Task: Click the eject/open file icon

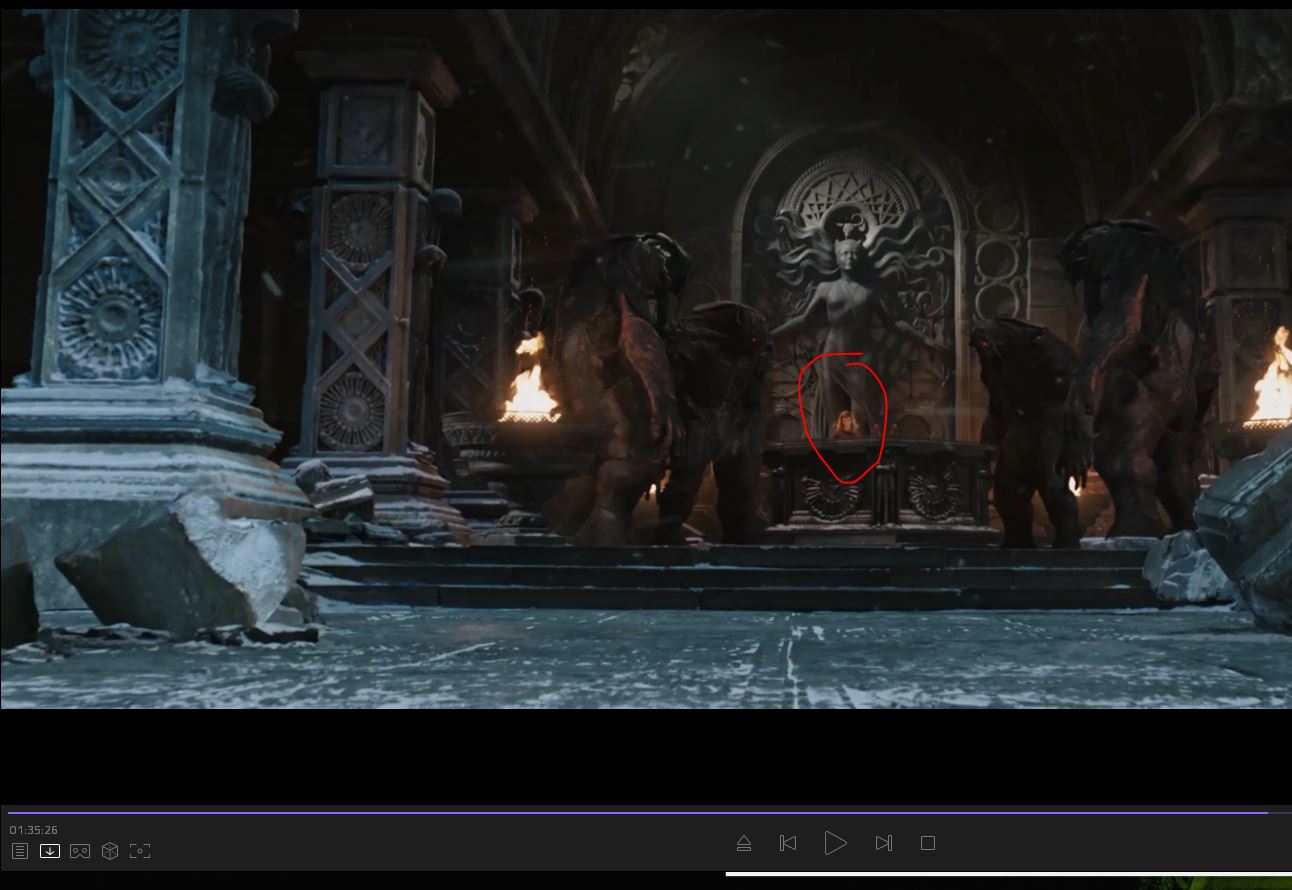Action: pyautogui.click(x=744, y=843)
